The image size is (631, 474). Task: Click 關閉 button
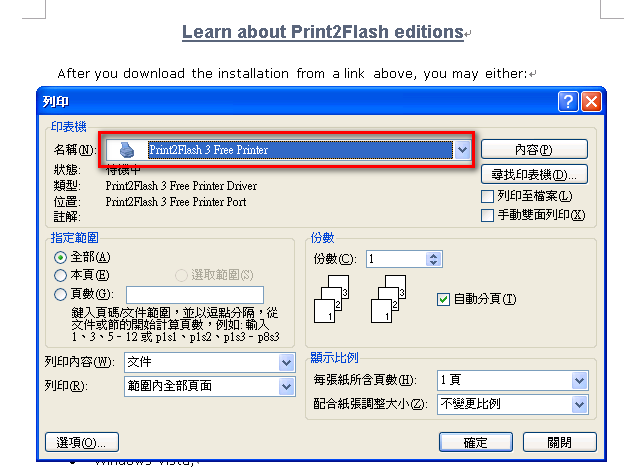(x=559, y=443)
